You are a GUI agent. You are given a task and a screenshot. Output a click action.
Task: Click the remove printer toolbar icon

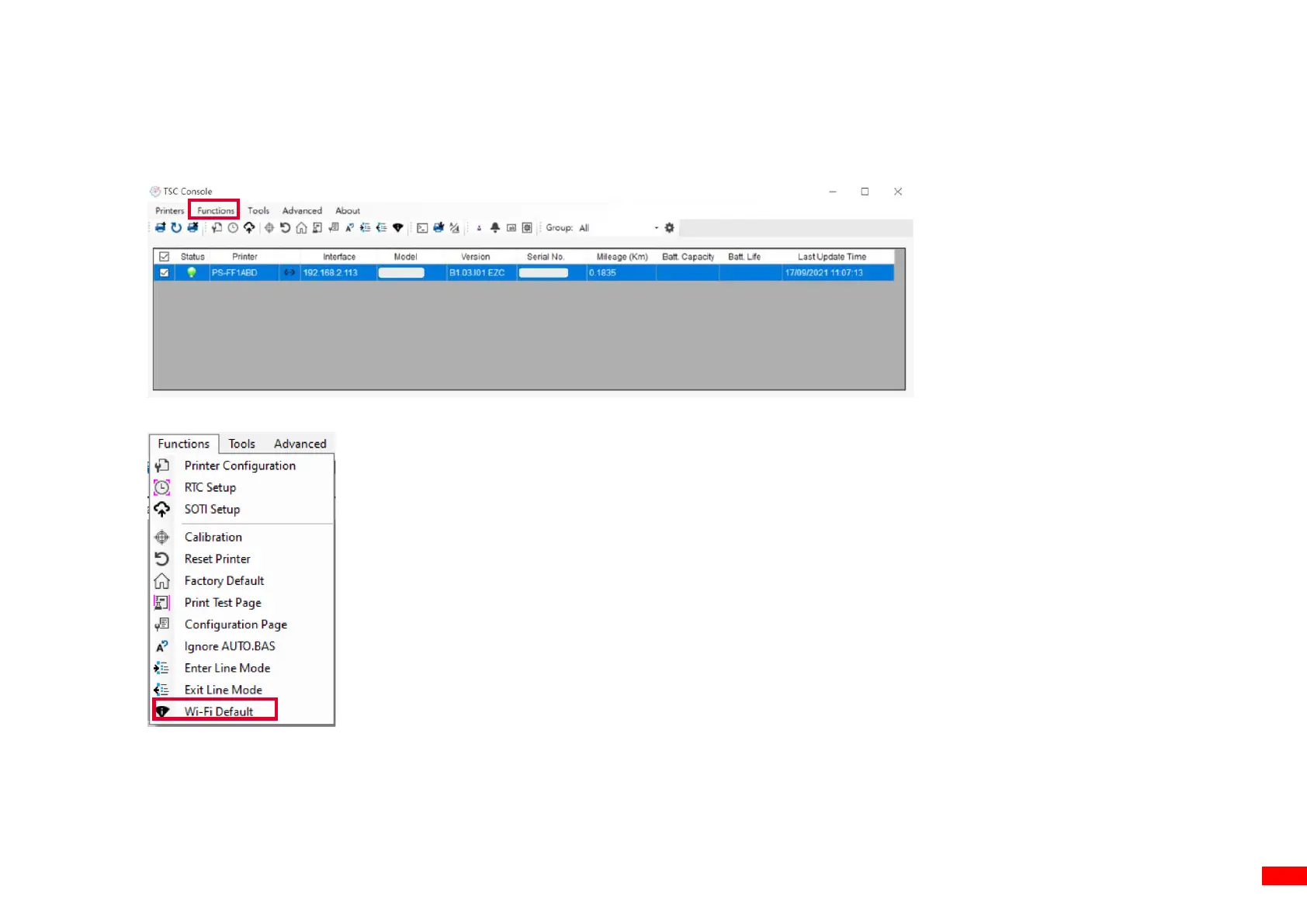point(192,227)
